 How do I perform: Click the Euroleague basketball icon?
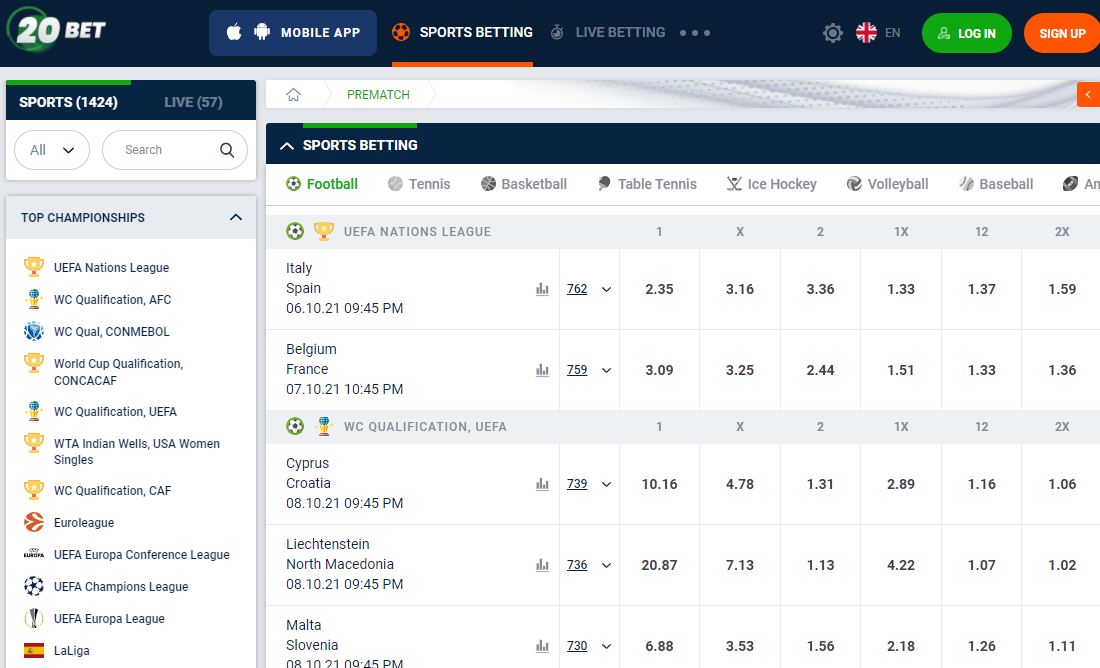(34, 522)
